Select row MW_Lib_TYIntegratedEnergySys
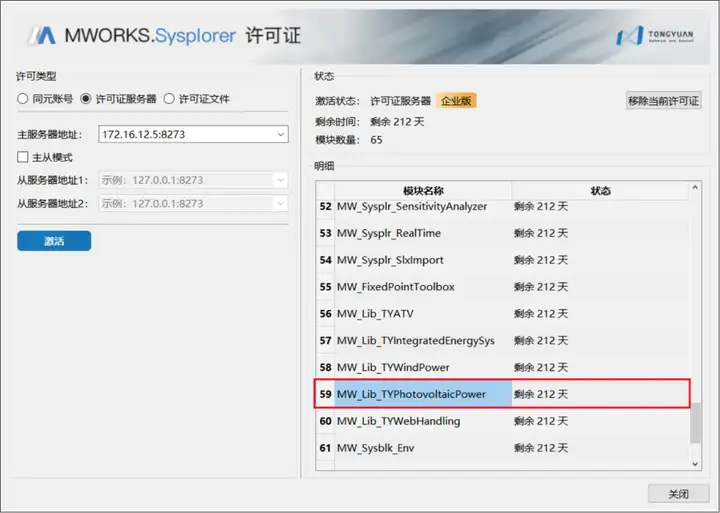720x513 pixels. pyautogui.click(x=502, y=341)
